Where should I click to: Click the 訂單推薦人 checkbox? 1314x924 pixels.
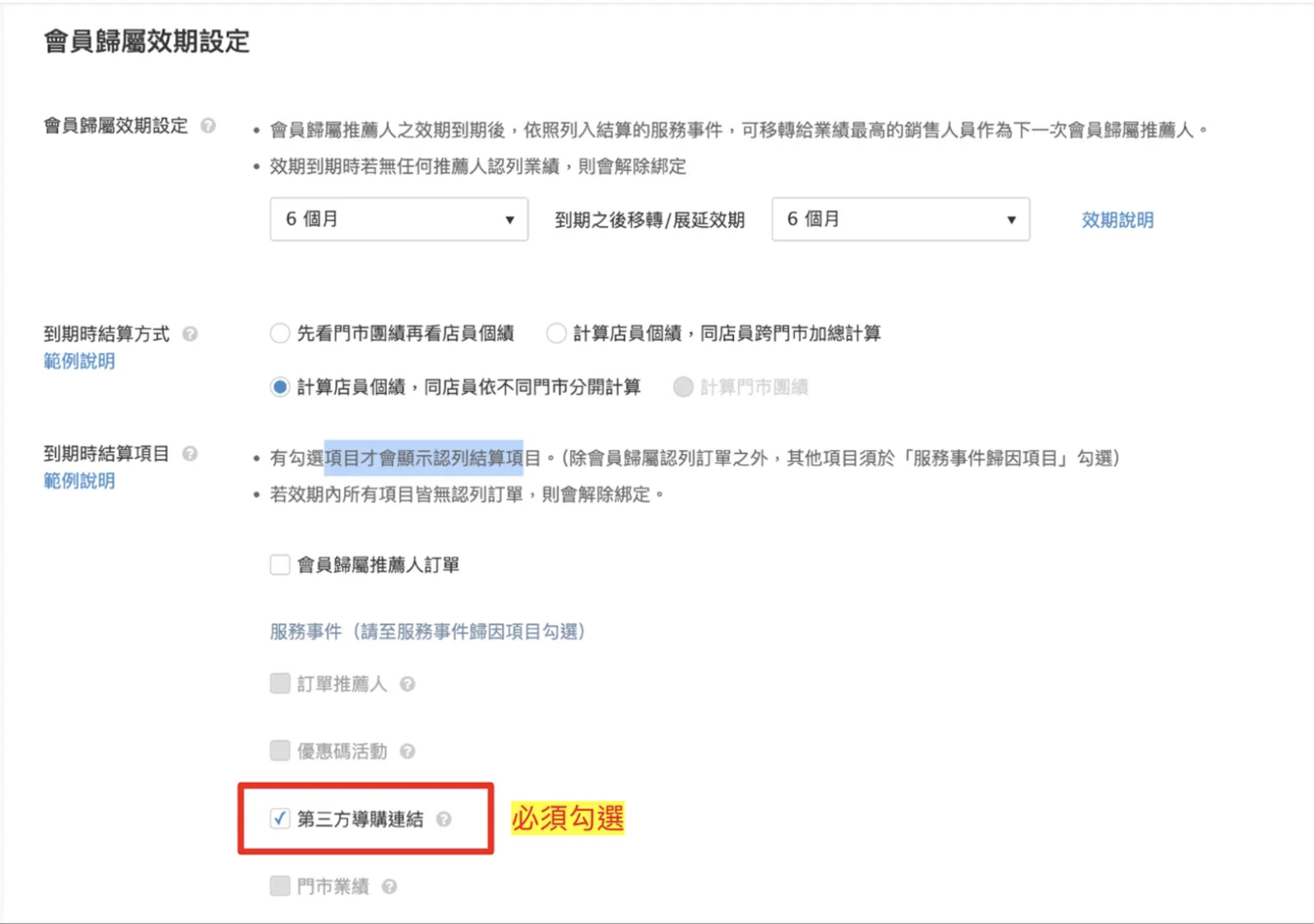280,684
